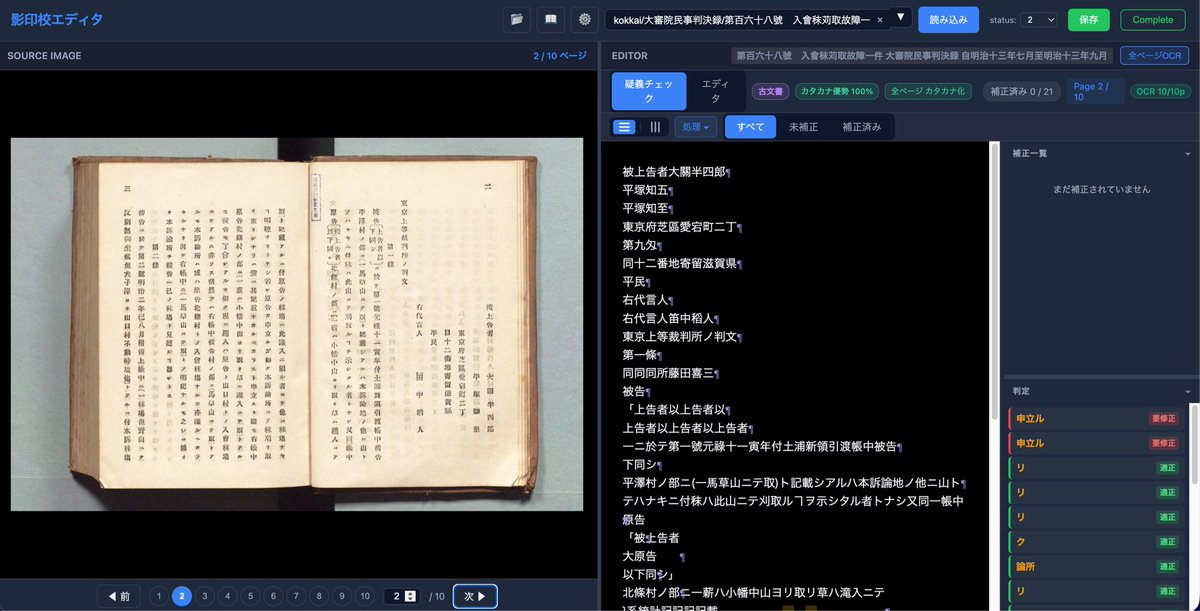Adjust the page number stepper field
This screenshot has height=611, width=1200.
pyautogui.click(x=403, y=596)
